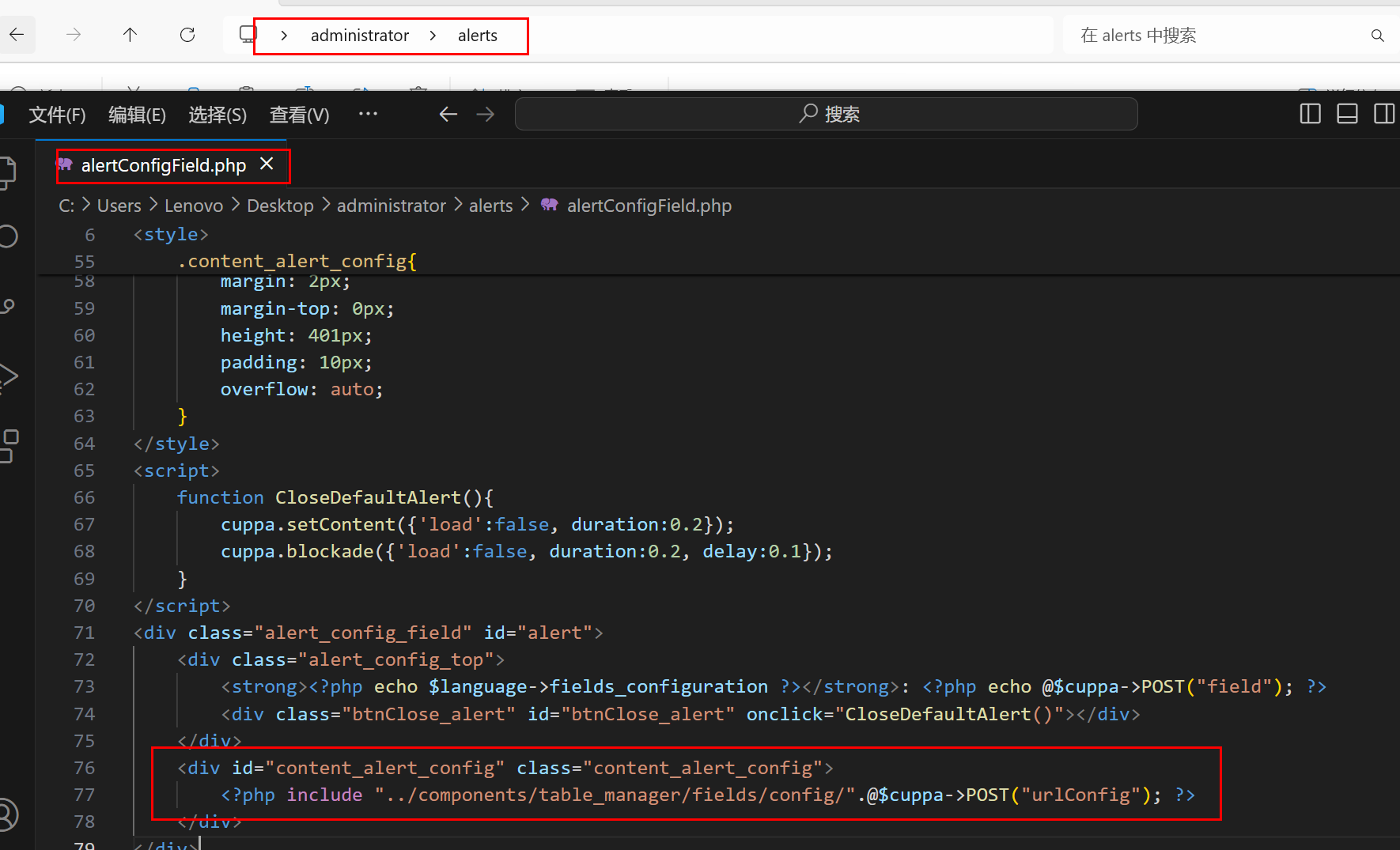This screenshot has height=850, width=1400.
Task: Open administrator folder in address bar
Action: point(360,36)
